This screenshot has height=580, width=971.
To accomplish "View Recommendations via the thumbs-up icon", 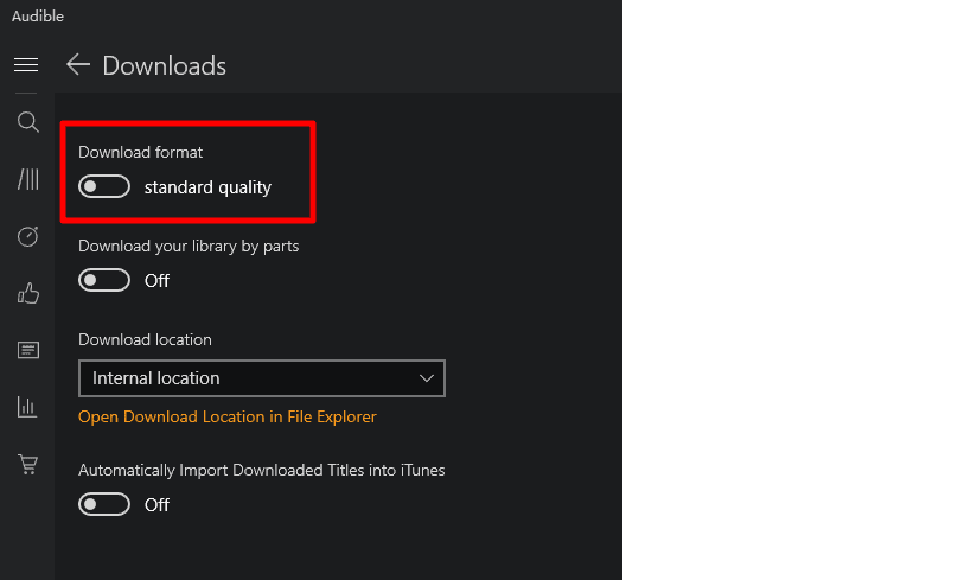I will [x=26, y=292].
